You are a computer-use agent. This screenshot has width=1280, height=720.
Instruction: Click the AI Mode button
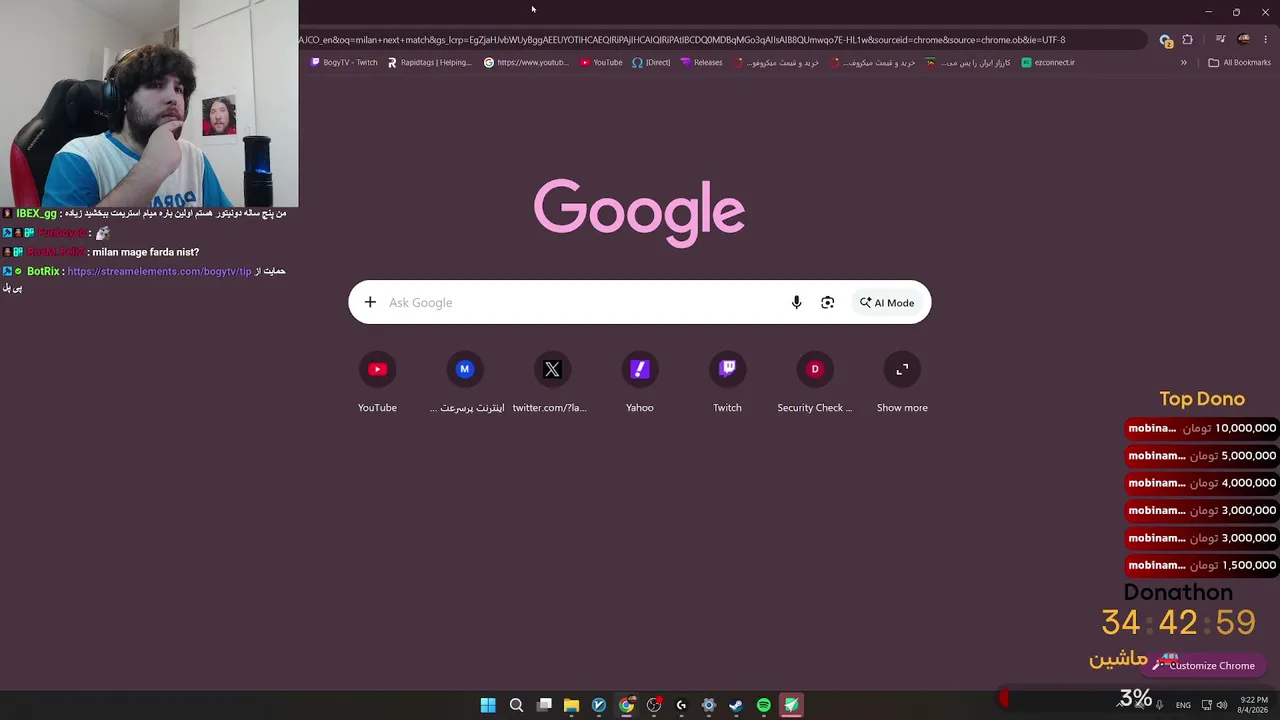(x=887, y=302)
